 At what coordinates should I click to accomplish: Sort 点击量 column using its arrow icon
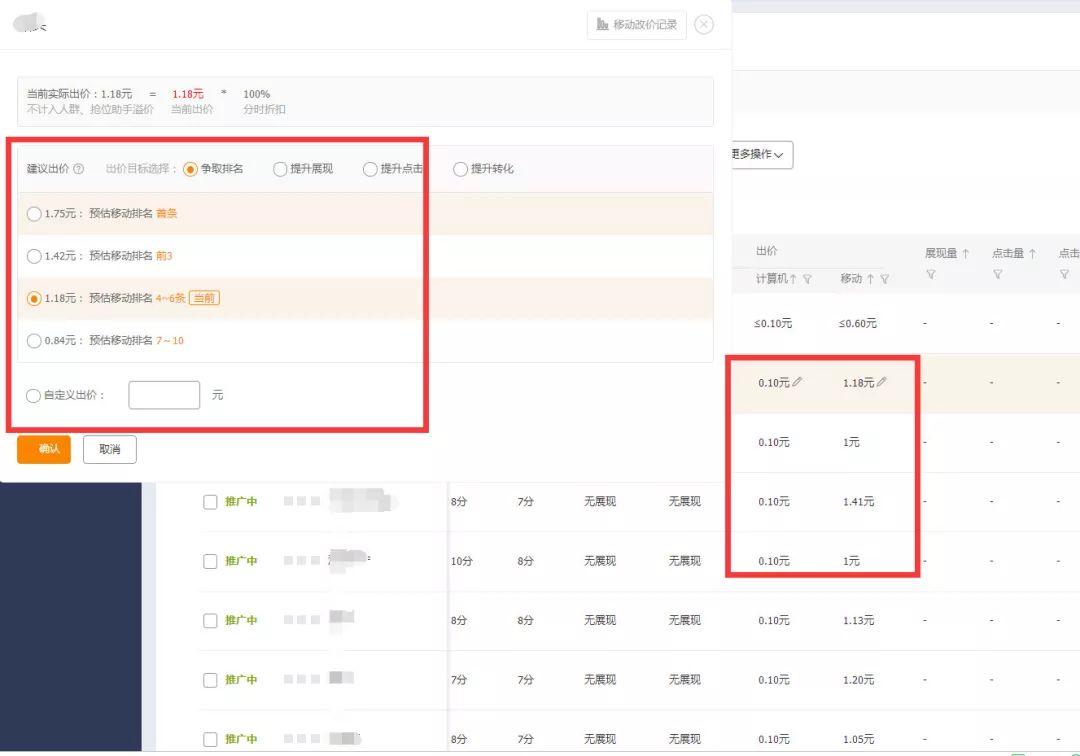click(x=1031, y=253)
